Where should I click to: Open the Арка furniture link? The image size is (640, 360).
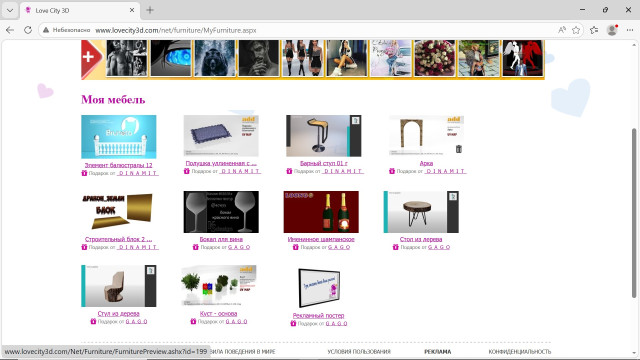pos(426,163)
